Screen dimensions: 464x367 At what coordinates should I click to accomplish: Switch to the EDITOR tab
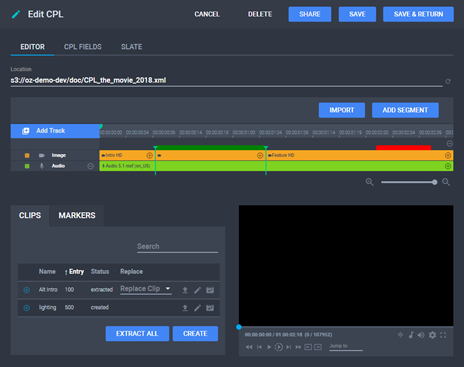click(x=32, y=47)
